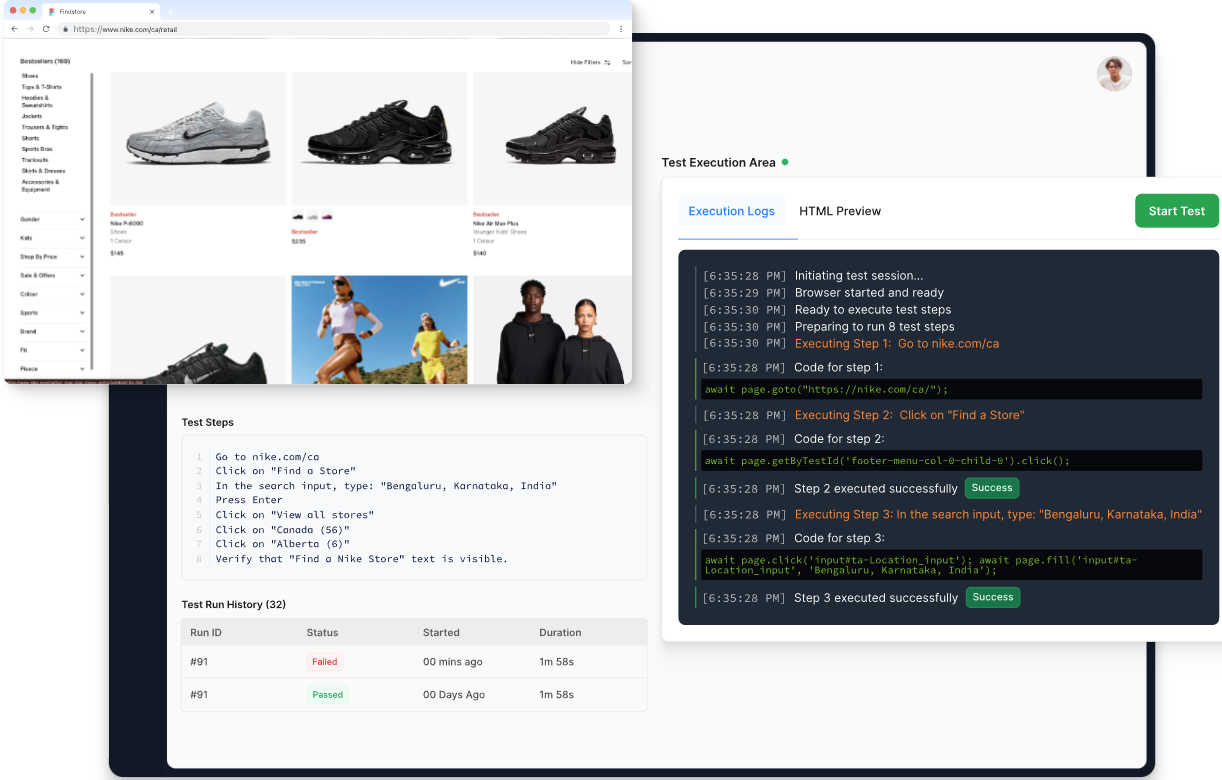Screen dimensions: 1222x780
Task: Click the filter sidebar scrollbar
Action: [92, 220]
